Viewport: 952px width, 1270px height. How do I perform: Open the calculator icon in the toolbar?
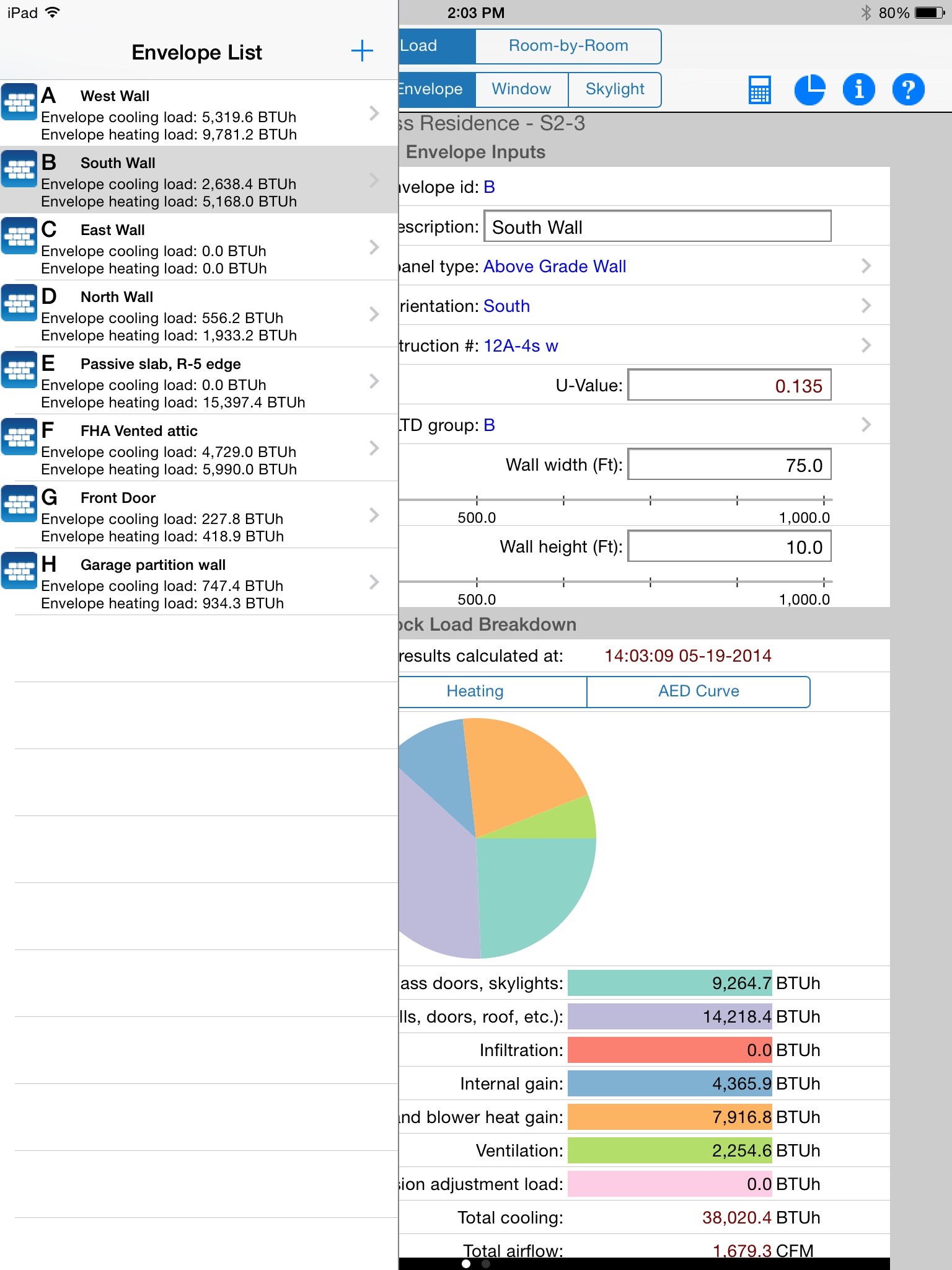(x=760, y=90)
